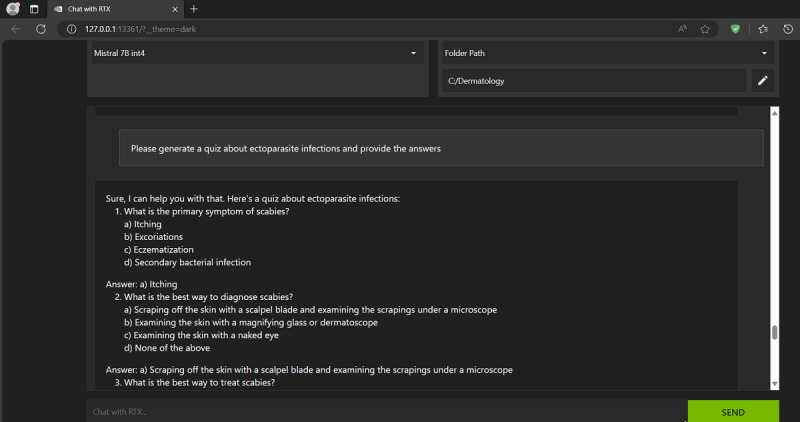Click the Chat with RTX message input field

tap(385, 411)
